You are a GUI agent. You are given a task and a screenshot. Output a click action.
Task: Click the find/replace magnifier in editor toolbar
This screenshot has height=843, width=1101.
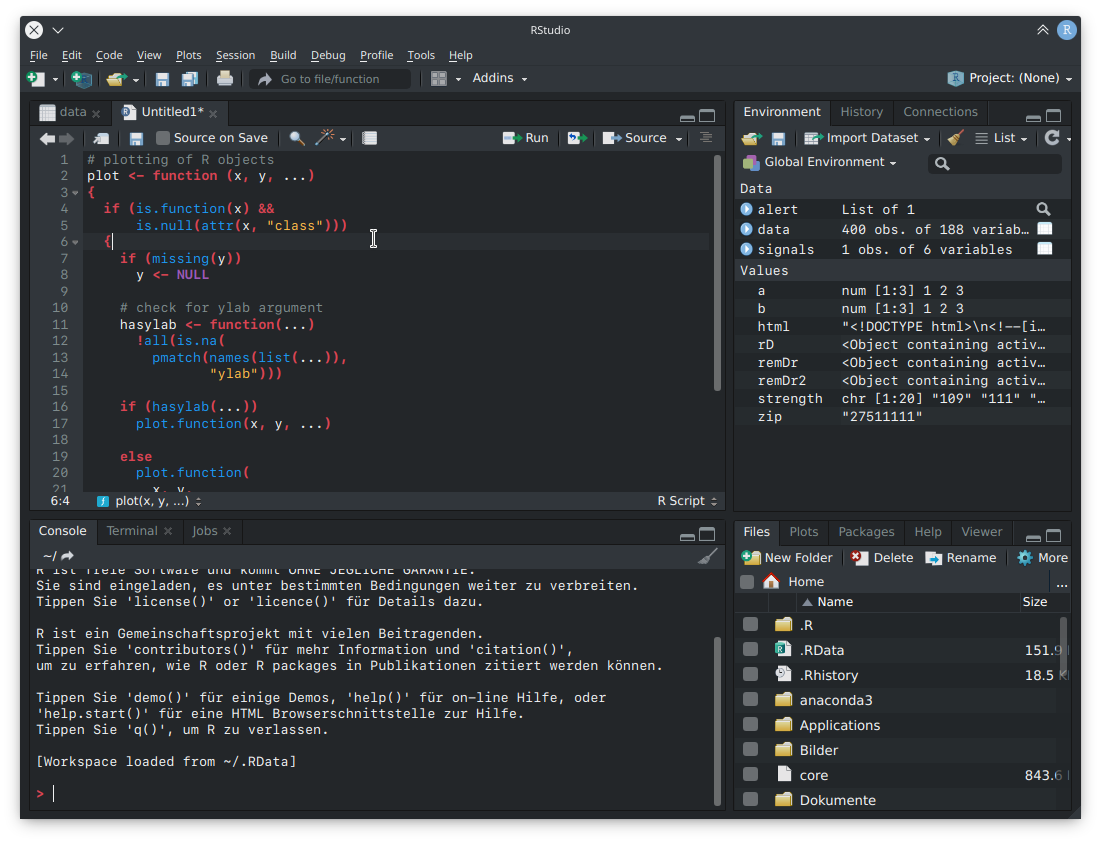click(297, 138)
